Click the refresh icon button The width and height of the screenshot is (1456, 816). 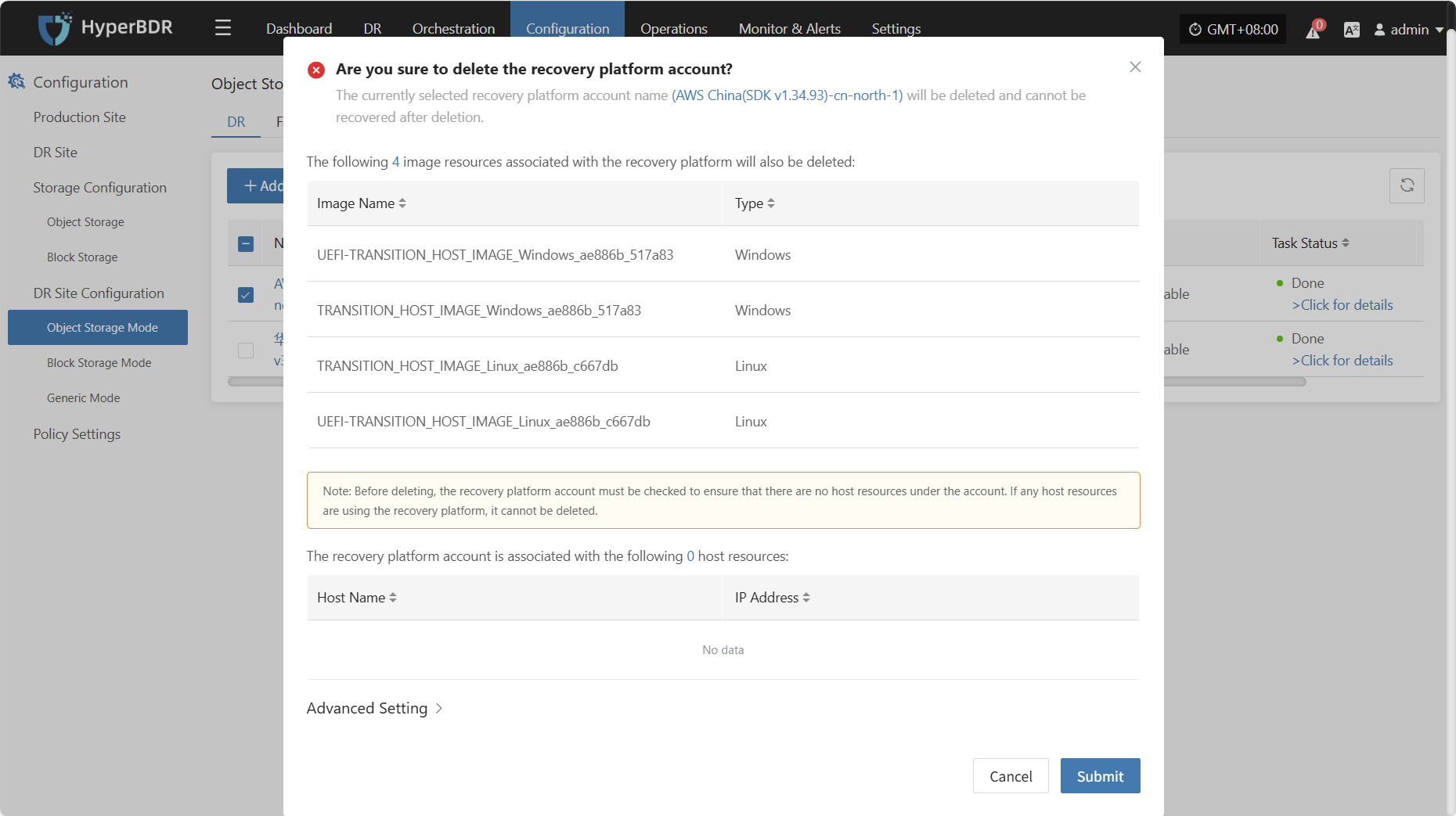click(1407, 185)
